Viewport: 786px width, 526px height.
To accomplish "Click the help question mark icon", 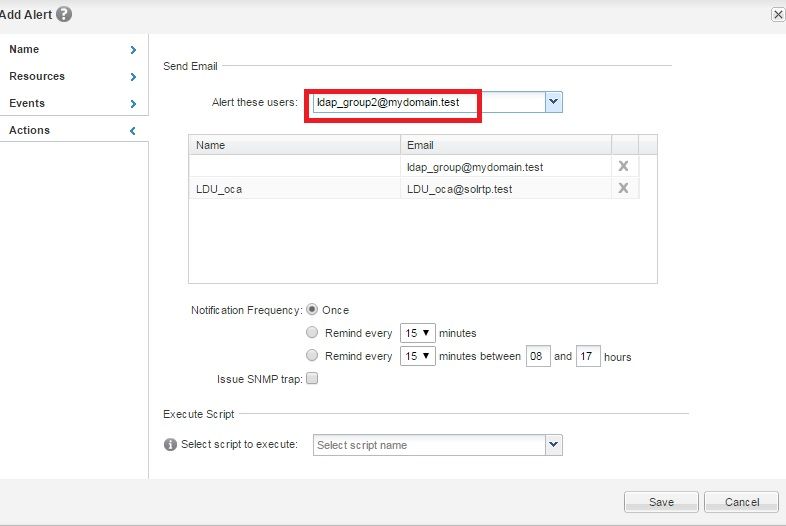I will coord(64,14).
